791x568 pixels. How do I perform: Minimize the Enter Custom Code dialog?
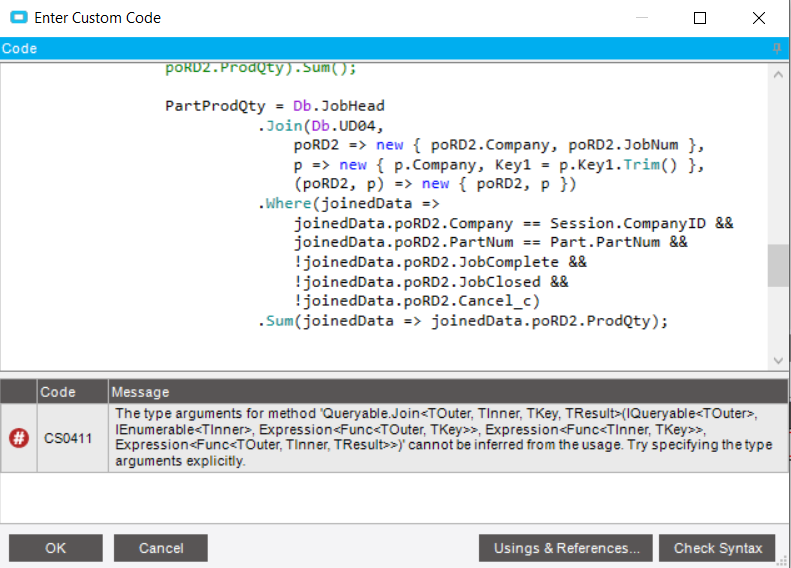pyautogui.click(x=642, y=18)
